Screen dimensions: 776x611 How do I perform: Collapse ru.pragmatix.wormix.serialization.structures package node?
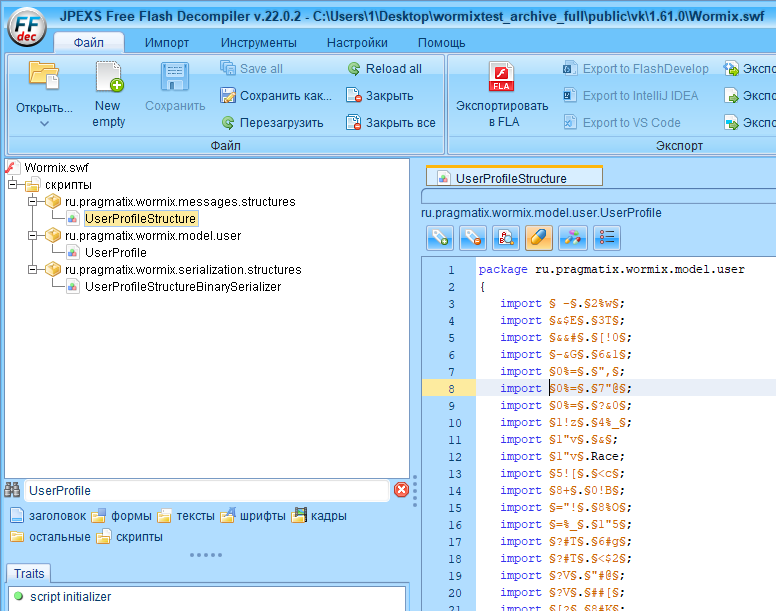tap(33, 270)
